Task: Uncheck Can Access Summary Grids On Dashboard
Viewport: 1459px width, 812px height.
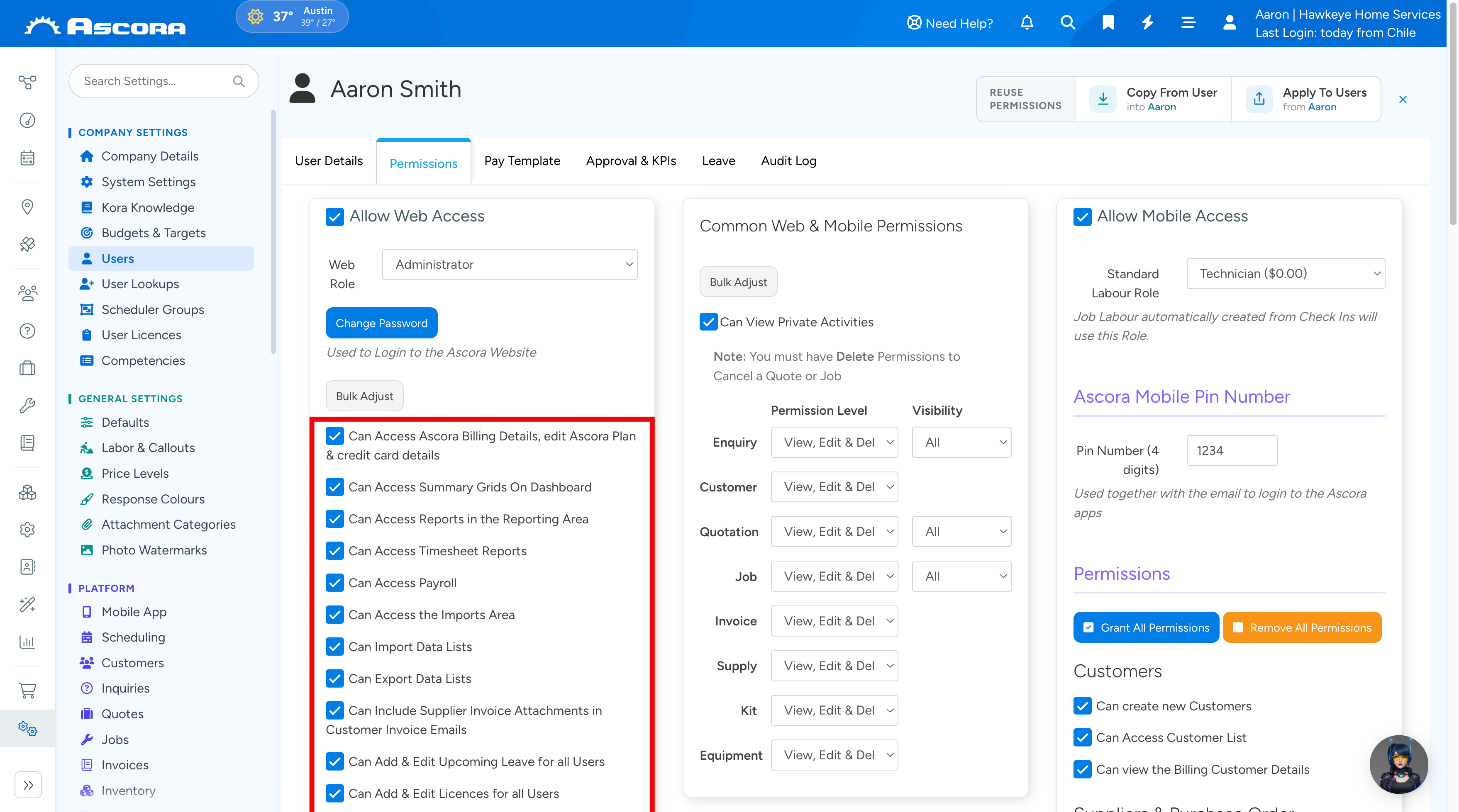Action: pos(335,487)
